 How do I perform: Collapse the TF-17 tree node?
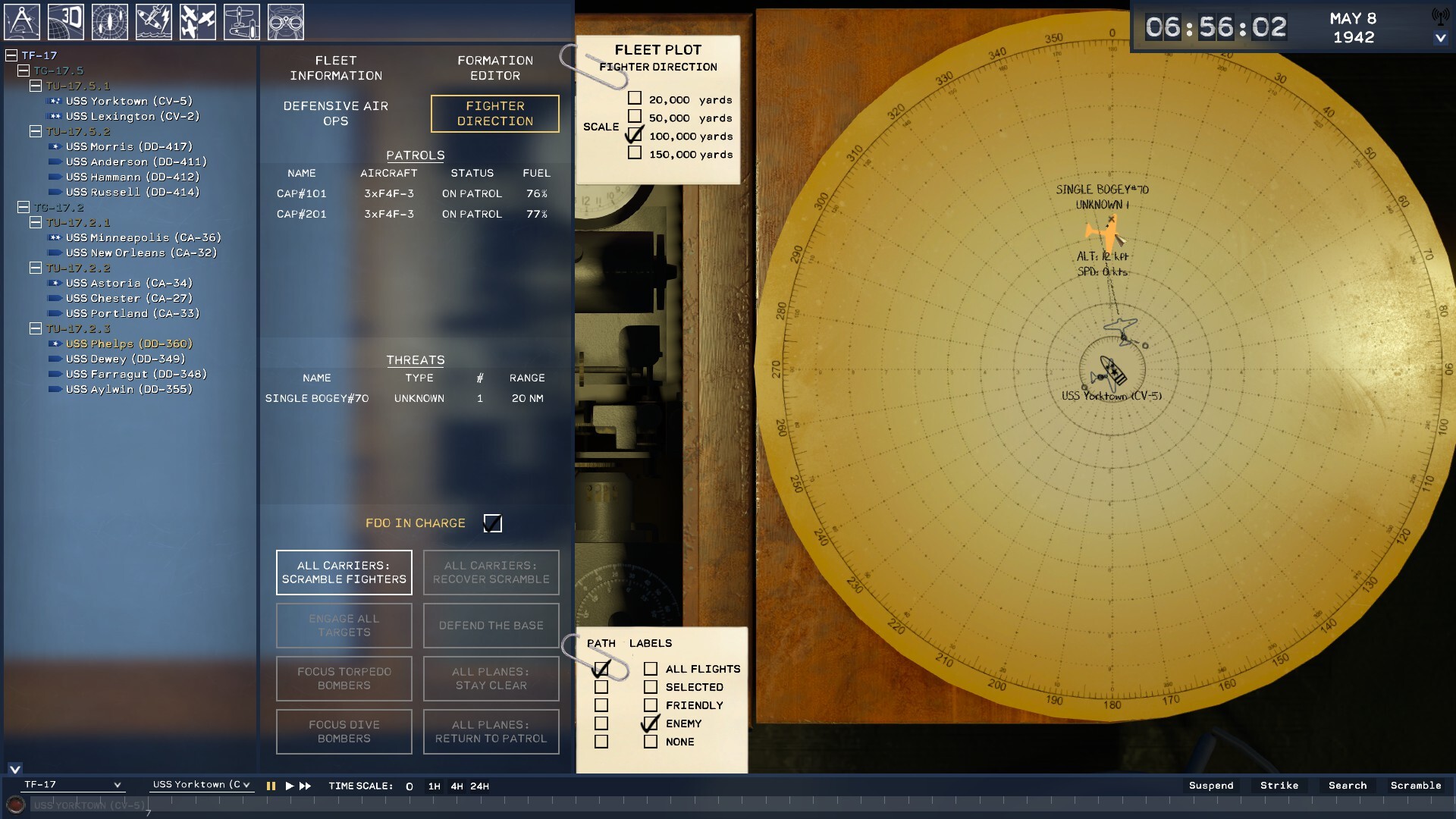(x=11, y=55)
